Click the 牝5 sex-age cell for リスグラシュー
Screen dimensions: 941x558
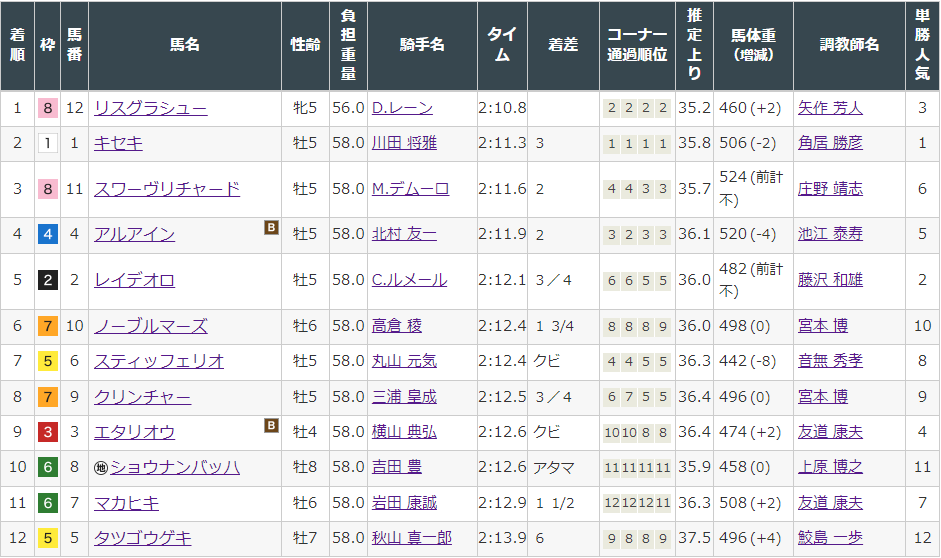coord(305,109)
